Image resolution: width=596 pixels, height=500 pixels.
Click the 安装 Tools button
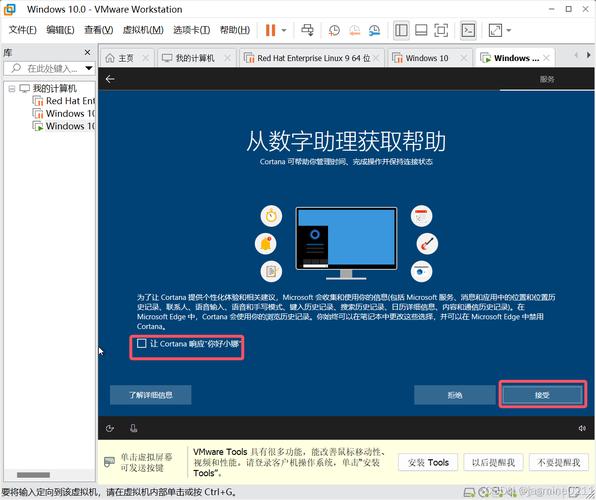point(428,462)
